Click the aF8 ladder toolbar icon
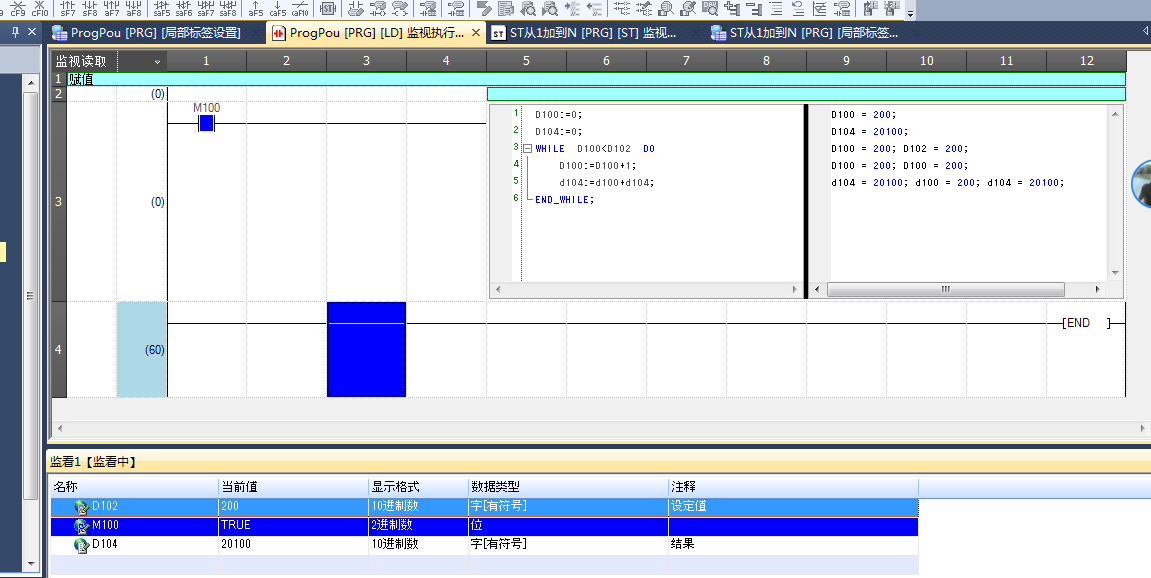The image size is (1151, 578). tap(133, 9)
